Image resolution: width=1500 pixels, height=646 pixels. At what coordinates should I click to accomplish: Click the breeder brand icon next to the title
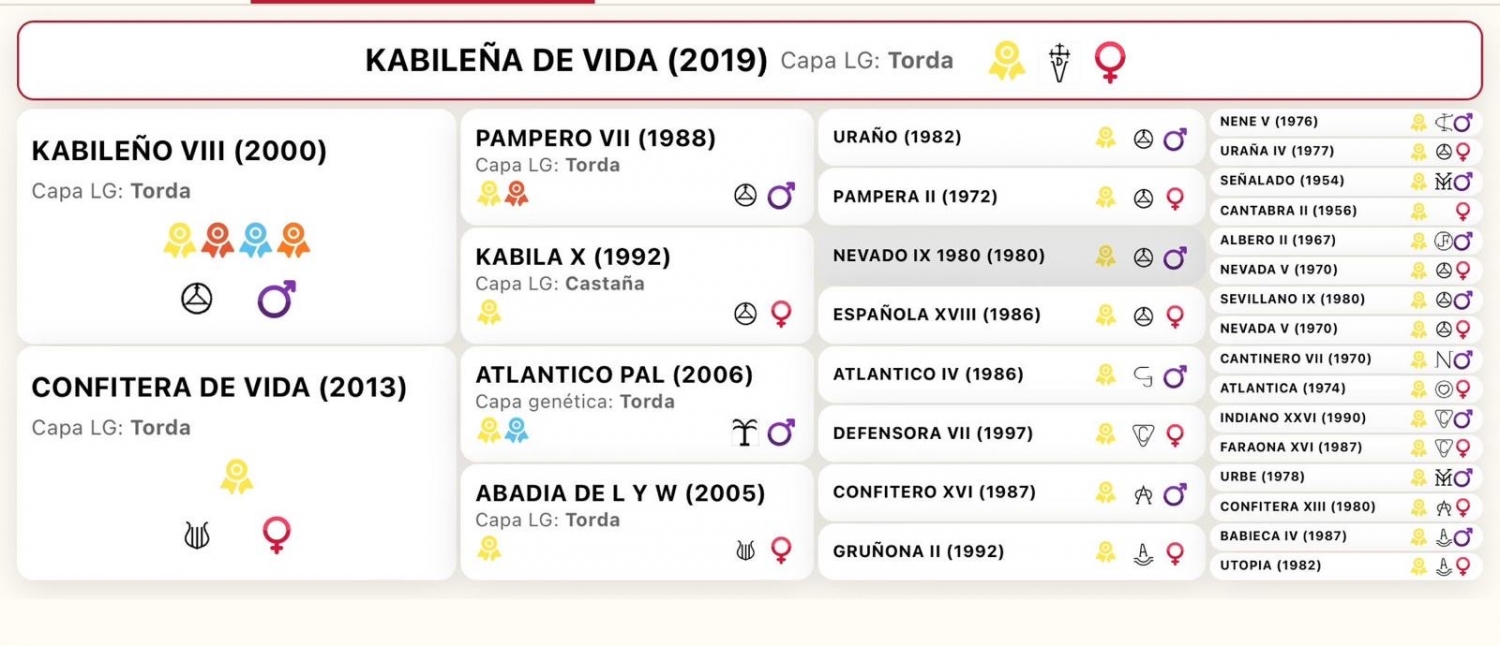1059,62
